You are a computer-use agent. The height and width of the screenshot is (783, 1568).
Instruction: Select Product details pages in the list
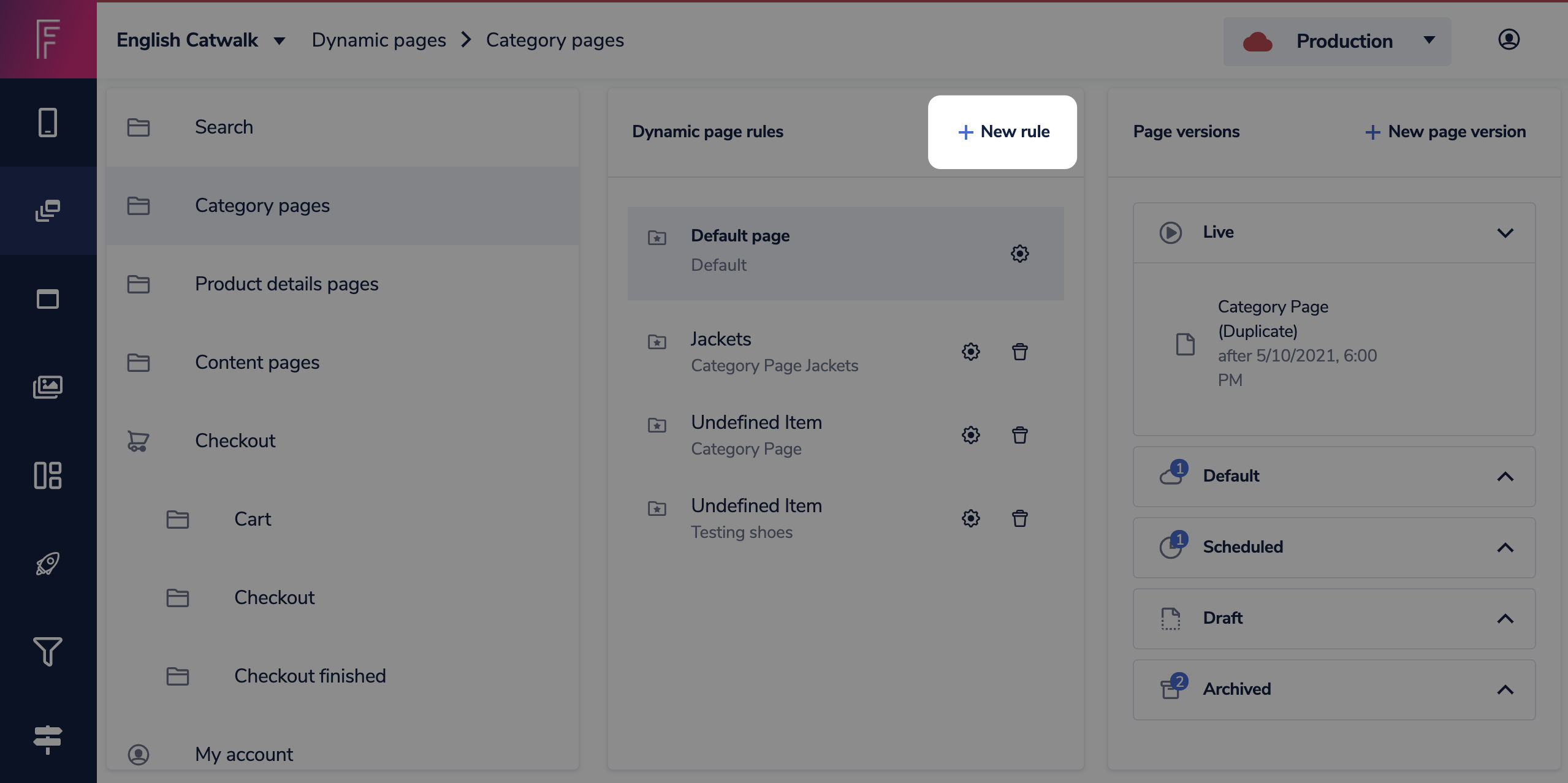tap(286, 284)
